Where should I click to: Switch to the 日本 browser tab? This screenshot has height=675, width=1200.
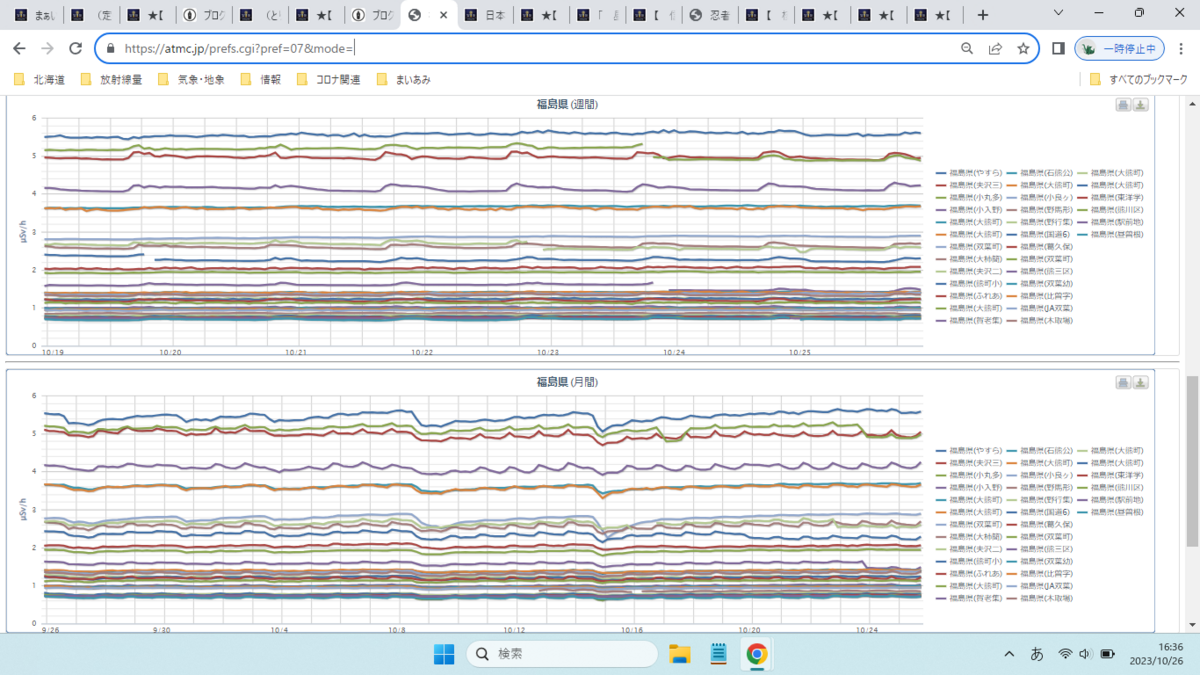[x=484, y=15]
